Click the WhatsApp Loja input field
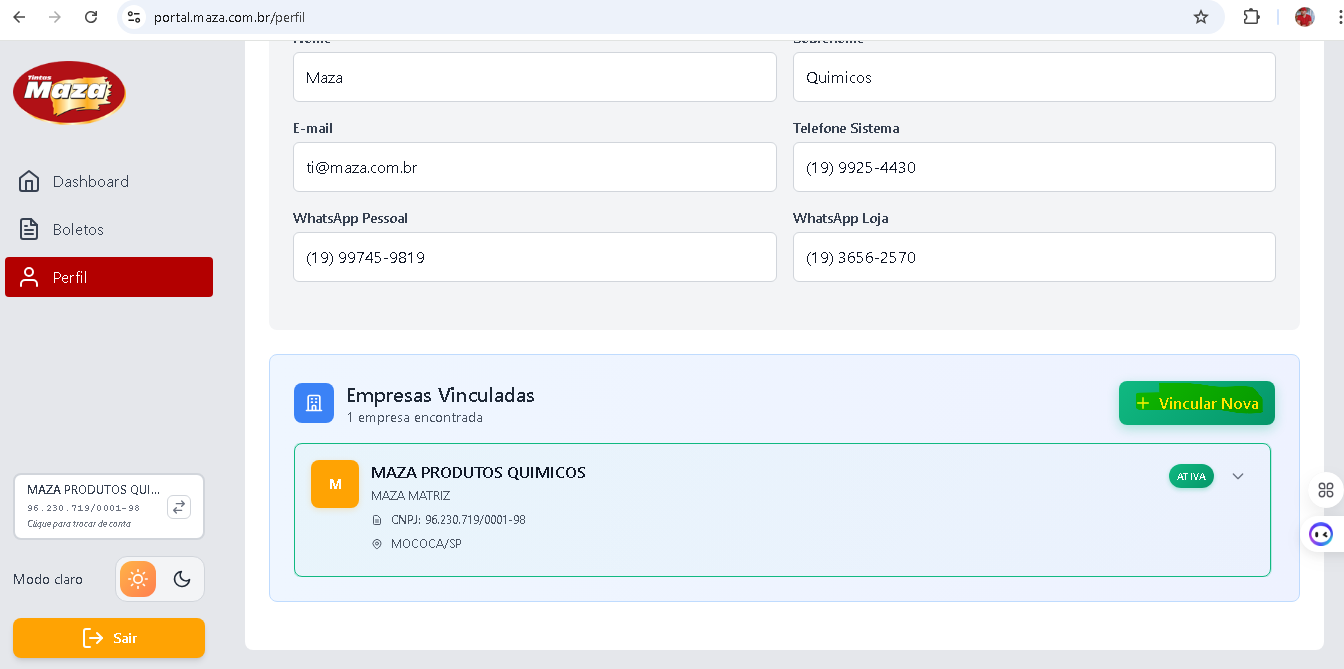This screenshot has height=669, width=1344. click(1033, 257)
